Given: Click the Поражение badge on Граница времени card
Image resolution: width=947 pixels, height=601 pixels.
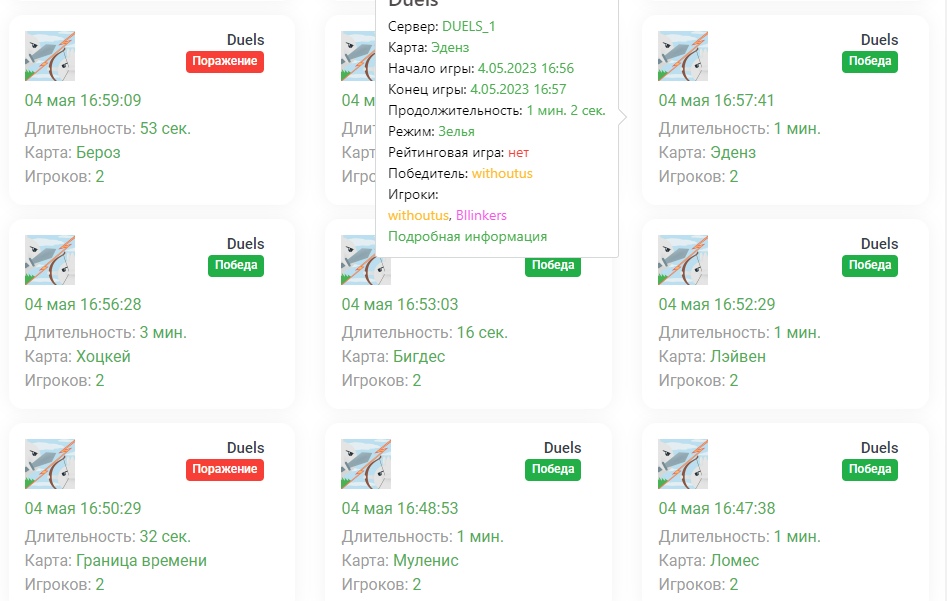Looking at the screenshot, I should pyautogui.click(x=225, y=470).
